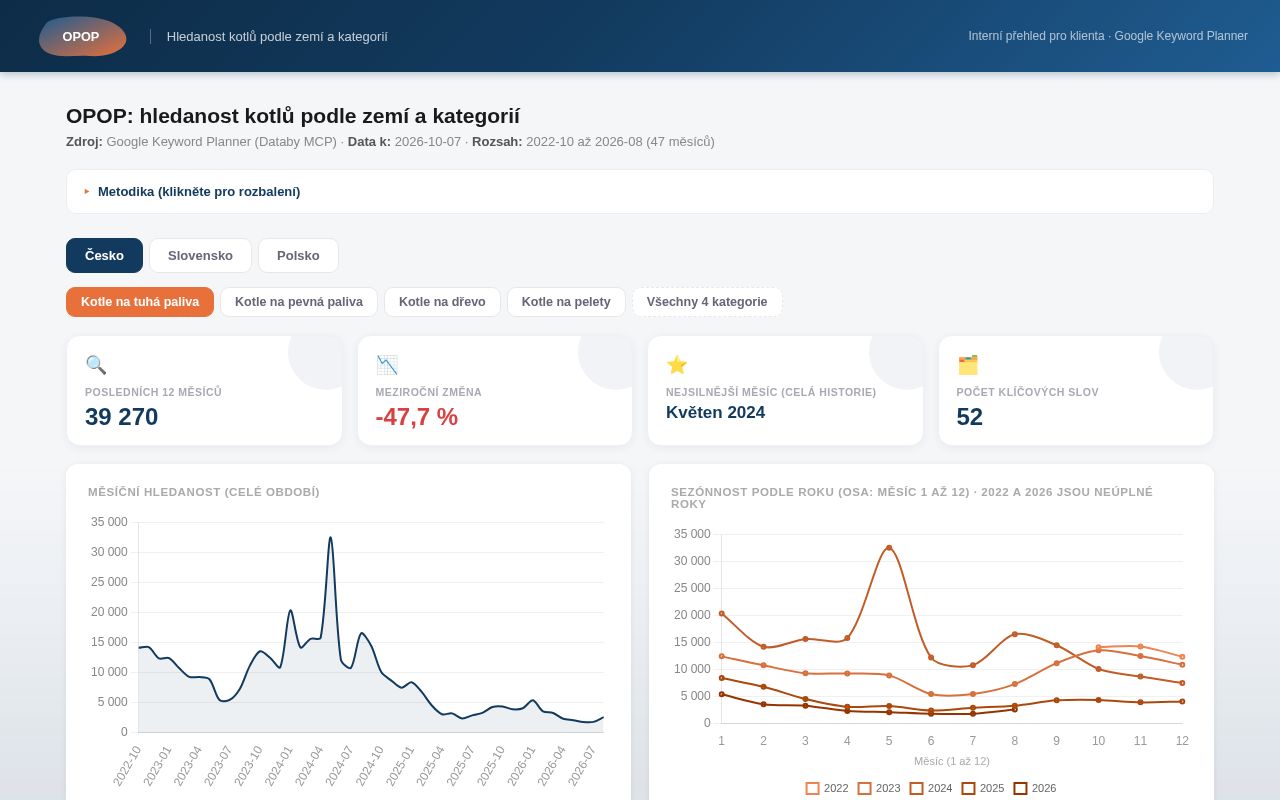
Task: Show Všechny 4 kategorie
Action: pyautogui.click(x=707, y=302)
